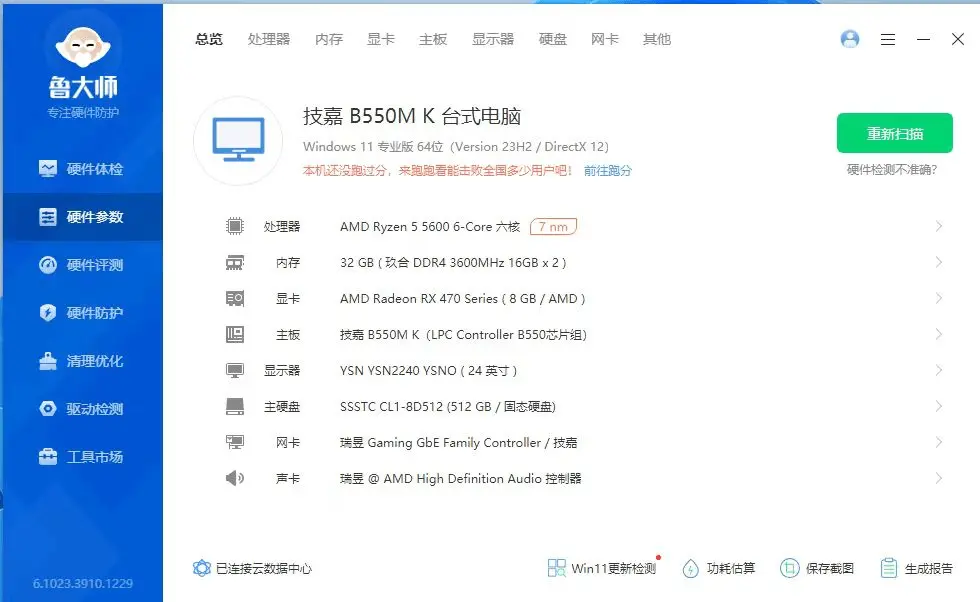Image resolution: width=980 pixels, height=602 pixels.
Task: Switch to the 显示器 tab
Action: (x=492, y=39)
